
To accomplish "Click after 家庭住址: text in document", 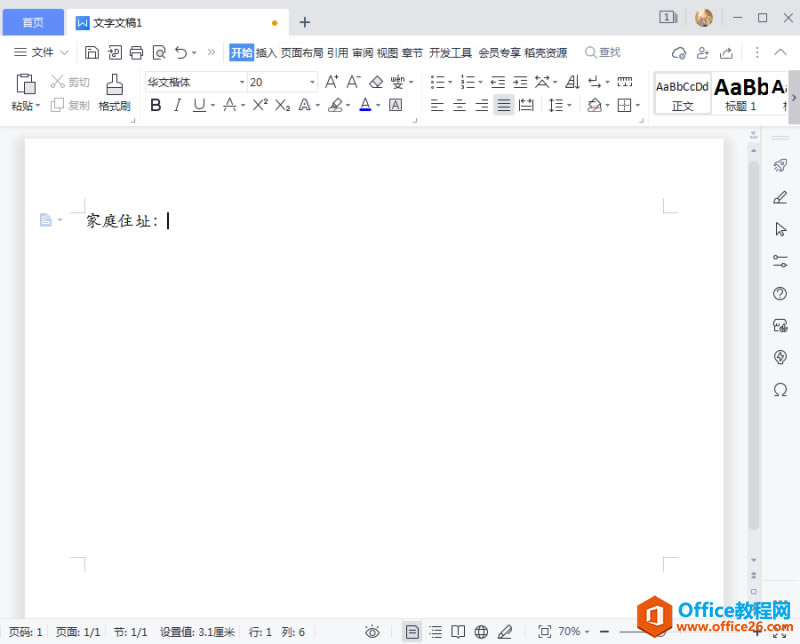I will point(168,220).
